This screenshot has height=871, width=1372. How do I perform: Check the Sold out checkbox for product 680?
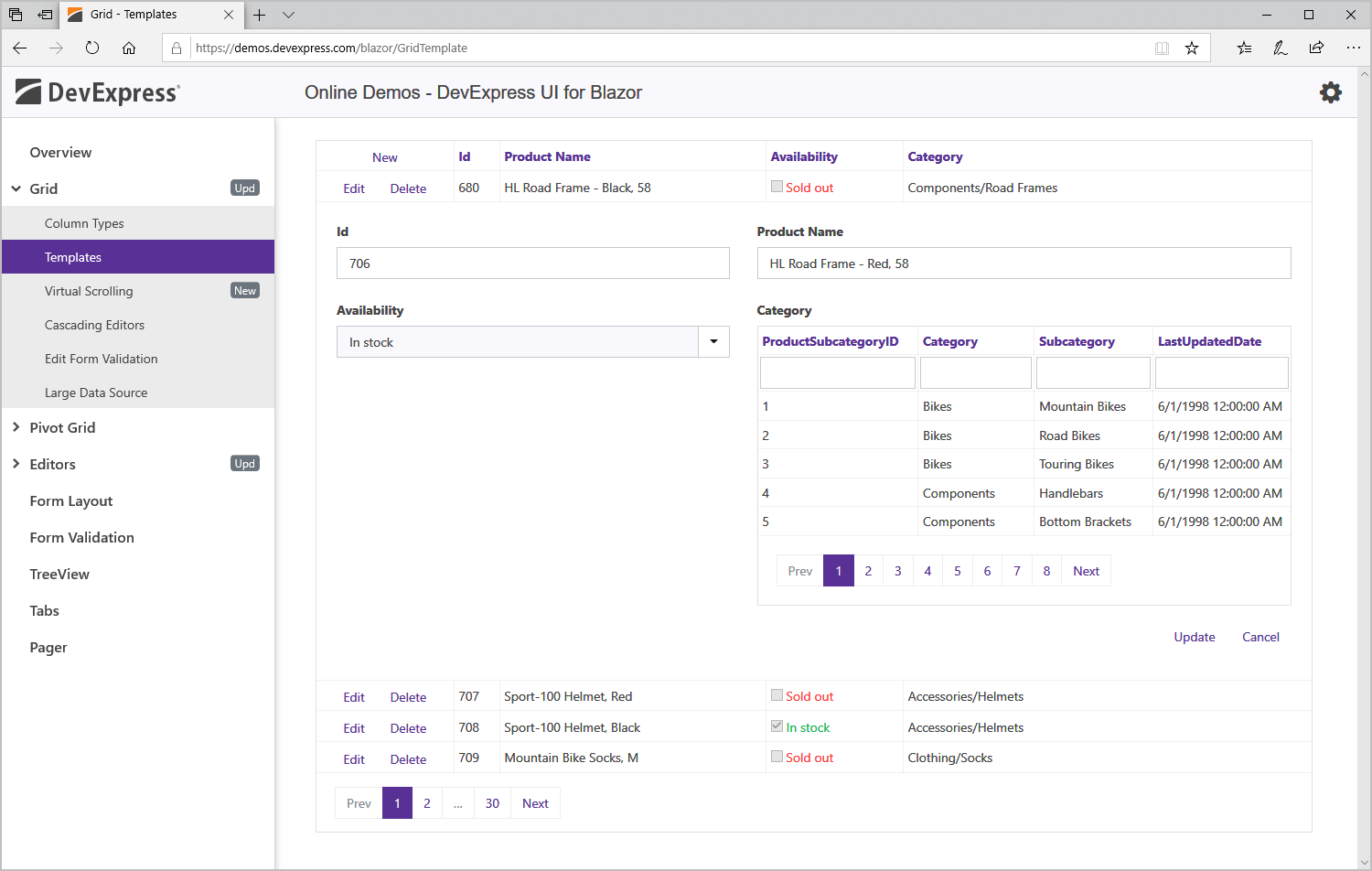point(777,186)
